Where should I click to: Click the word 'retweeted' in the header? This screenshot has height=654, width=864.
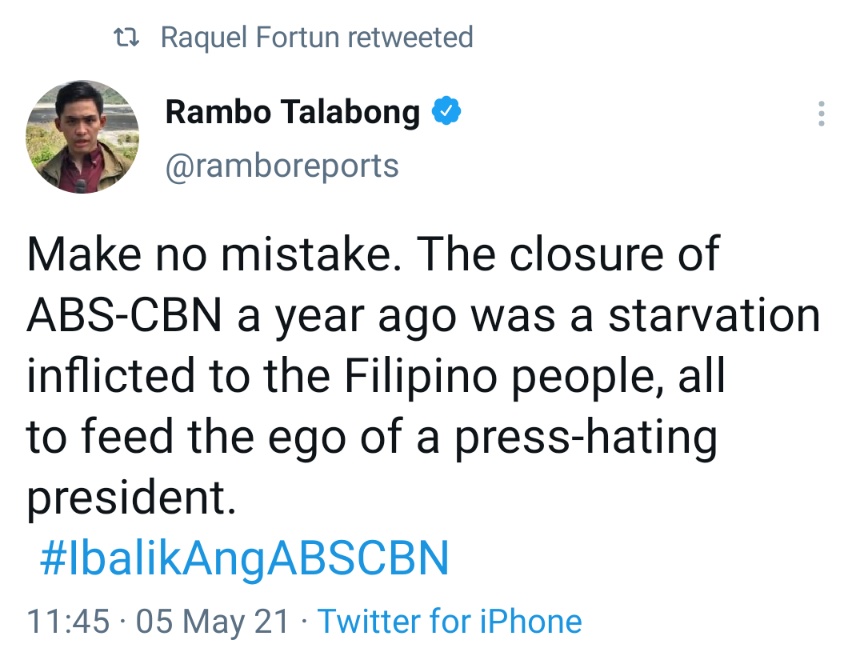click(x=419, y=38)
